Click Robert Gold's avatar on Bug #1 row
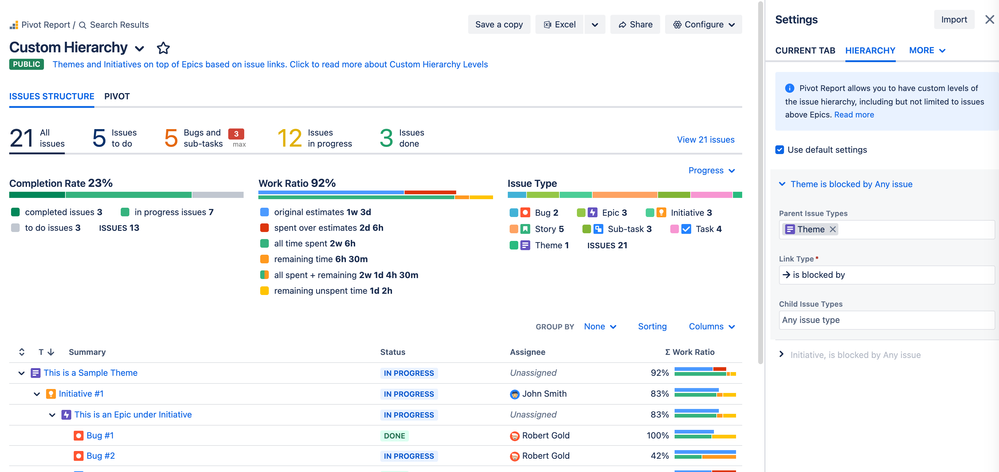Viewport: 999px width, 472px height. pos(515,436)
